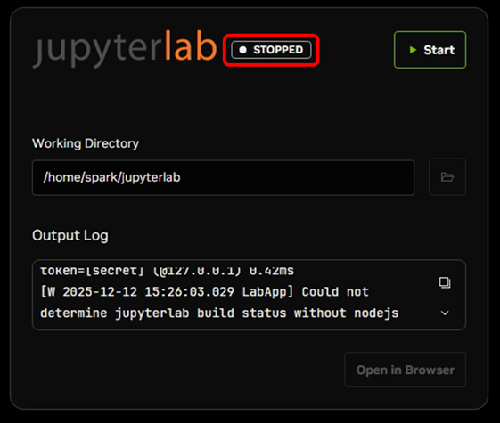This screenshot has height=423, width=500.
Task: Click the STOPPED status badge
Action: 271,50
